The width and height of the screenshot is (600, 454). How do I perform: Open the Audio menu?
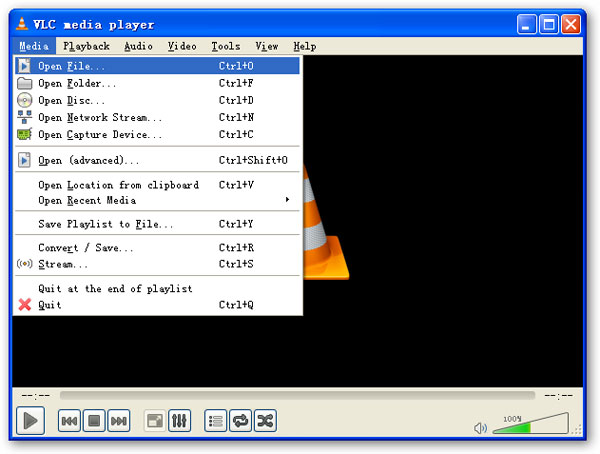[139, 46]
